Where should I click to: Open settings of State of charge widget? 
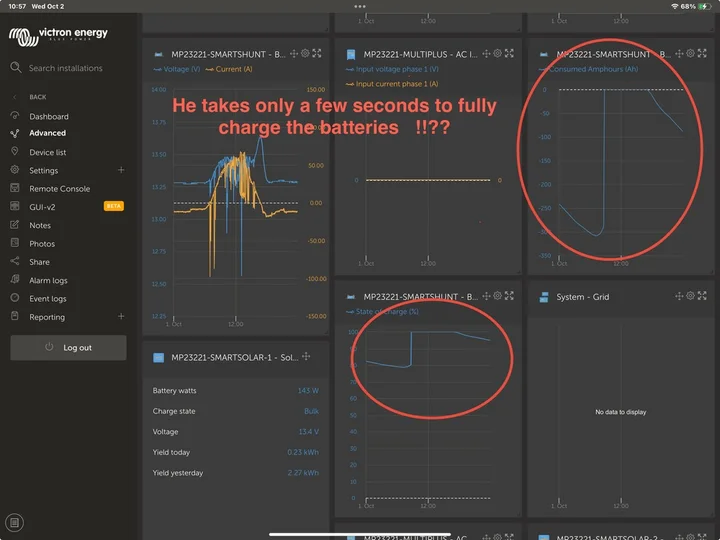pyautogui.click(x=497, y=296)
